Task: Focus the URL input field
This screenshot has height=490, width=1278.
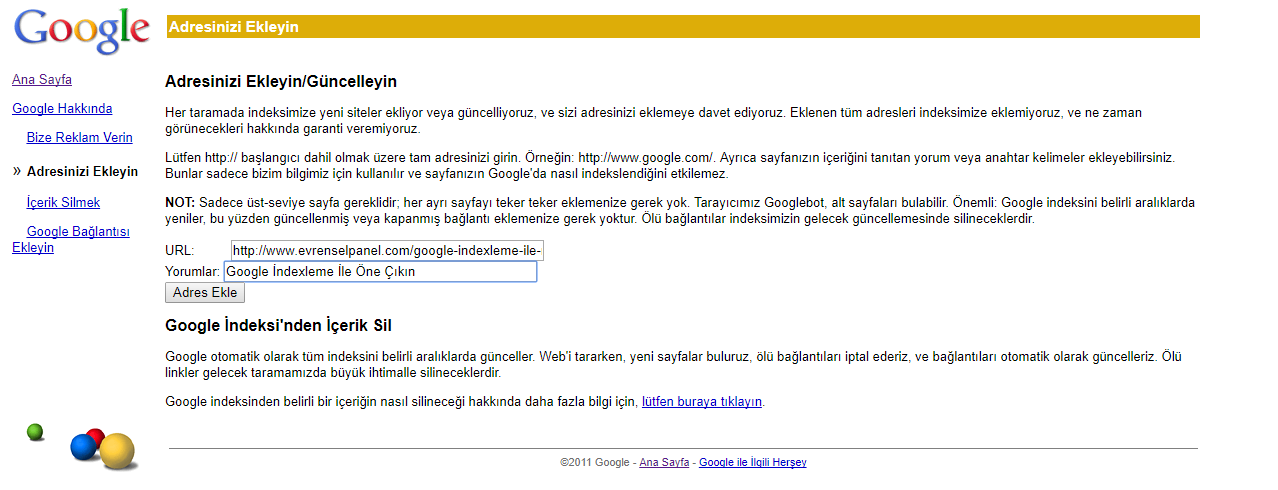Action: 387,250
